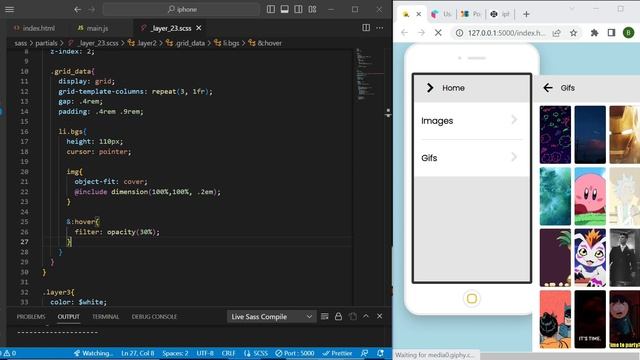
Task: Bookmark this page with the star
Action: (x=573, y=33)
